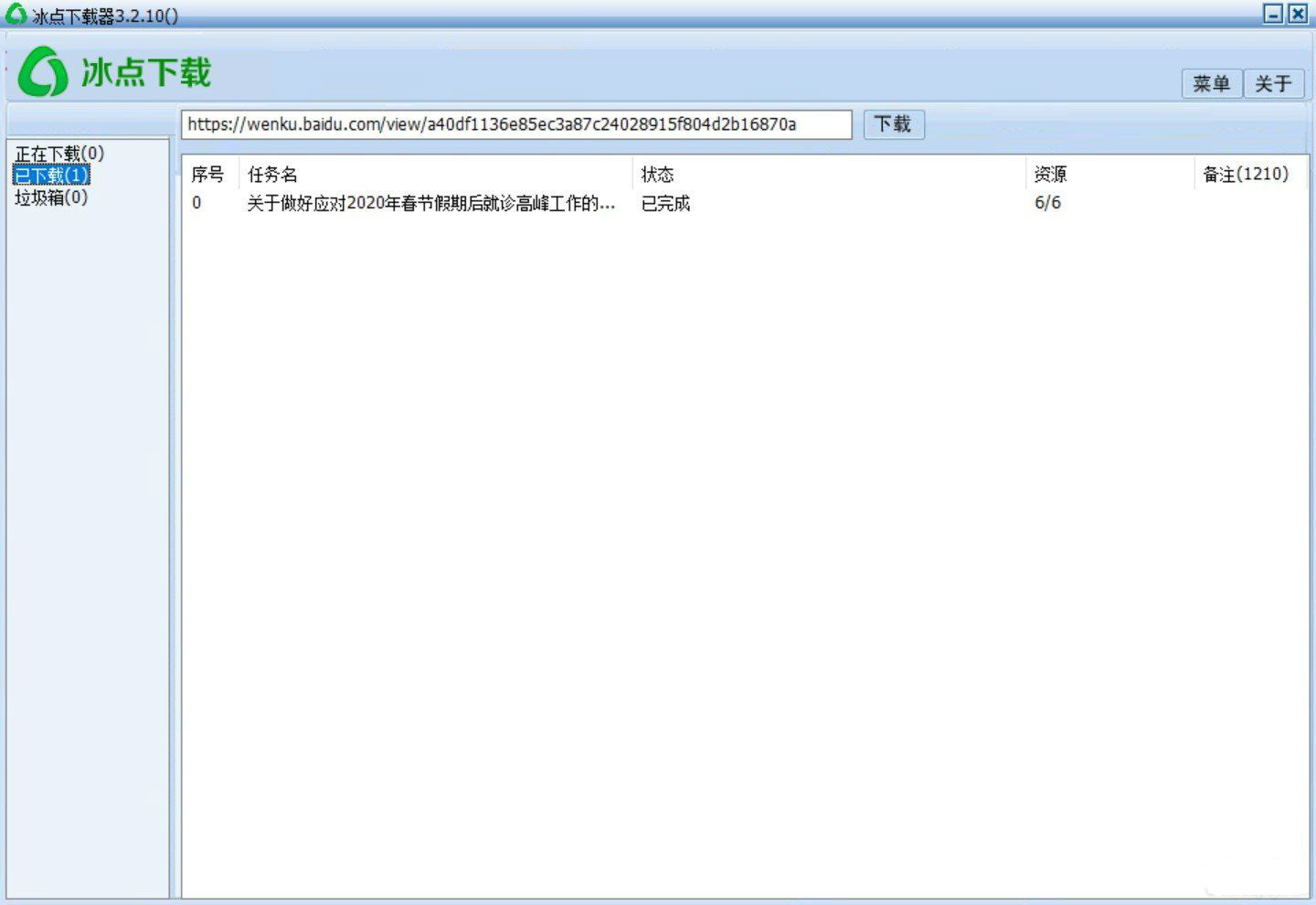The height and width of the screenshot is (905, 1316).
Task: Open the 菜单 menu button
Action: pyautogui.click(x=1212, y=84)
